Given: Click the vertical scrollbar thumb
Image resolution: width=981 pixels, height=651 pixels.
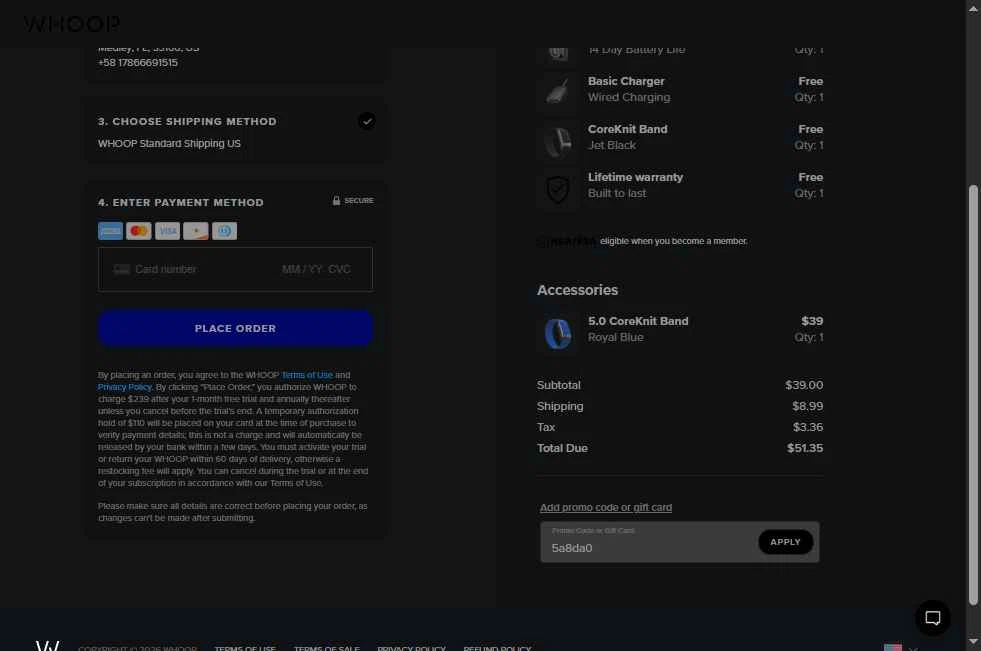Looking at the screenshot, I should [973, 395].
